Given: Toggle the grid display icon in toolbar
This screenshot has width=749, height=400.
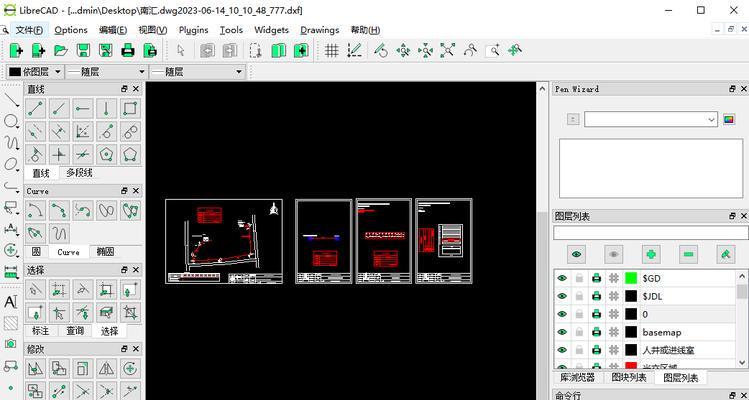Looking at the screenshot, I should [332, 50].
